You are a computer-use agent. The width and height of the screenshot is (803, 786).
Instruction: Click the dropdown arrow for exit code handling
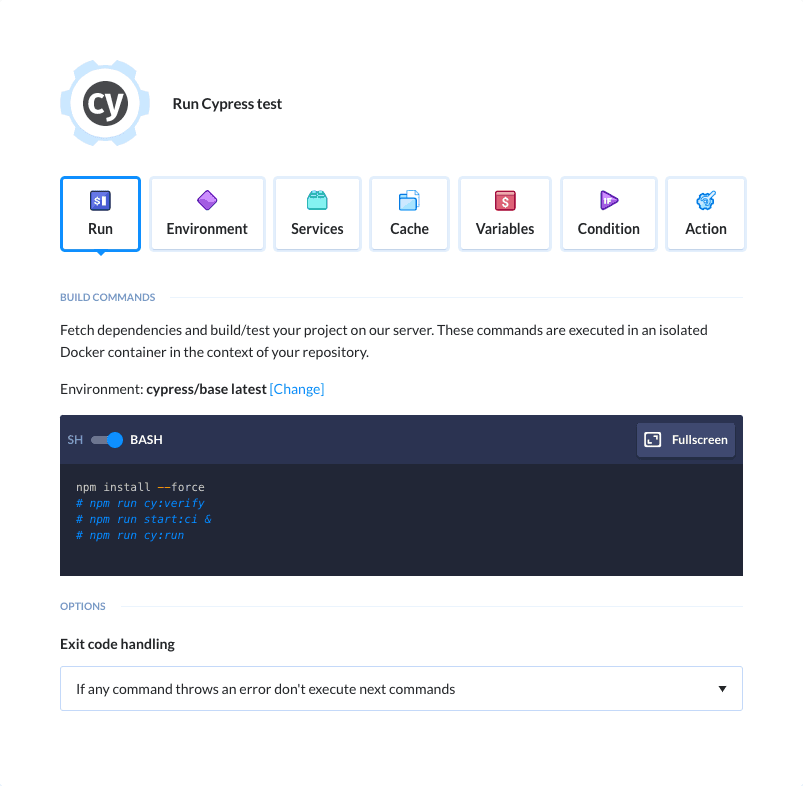(x=722, y=689)
